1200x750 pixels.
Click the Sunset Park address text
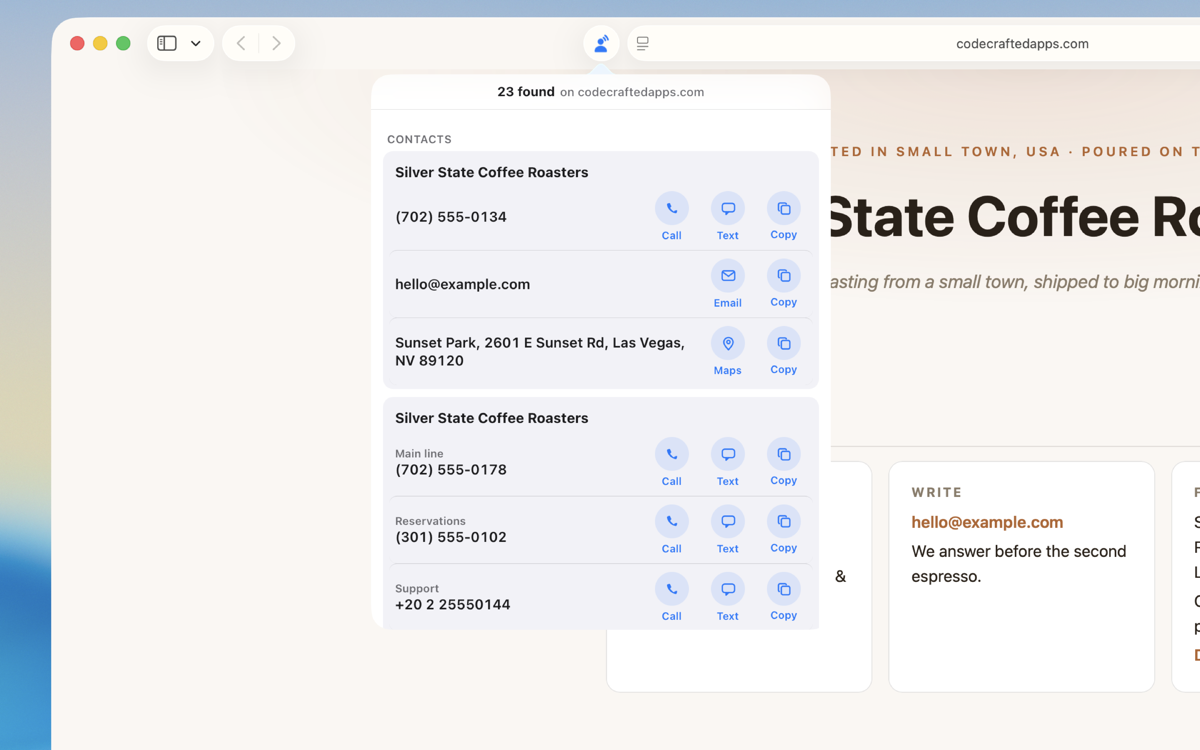pos(540,352)
